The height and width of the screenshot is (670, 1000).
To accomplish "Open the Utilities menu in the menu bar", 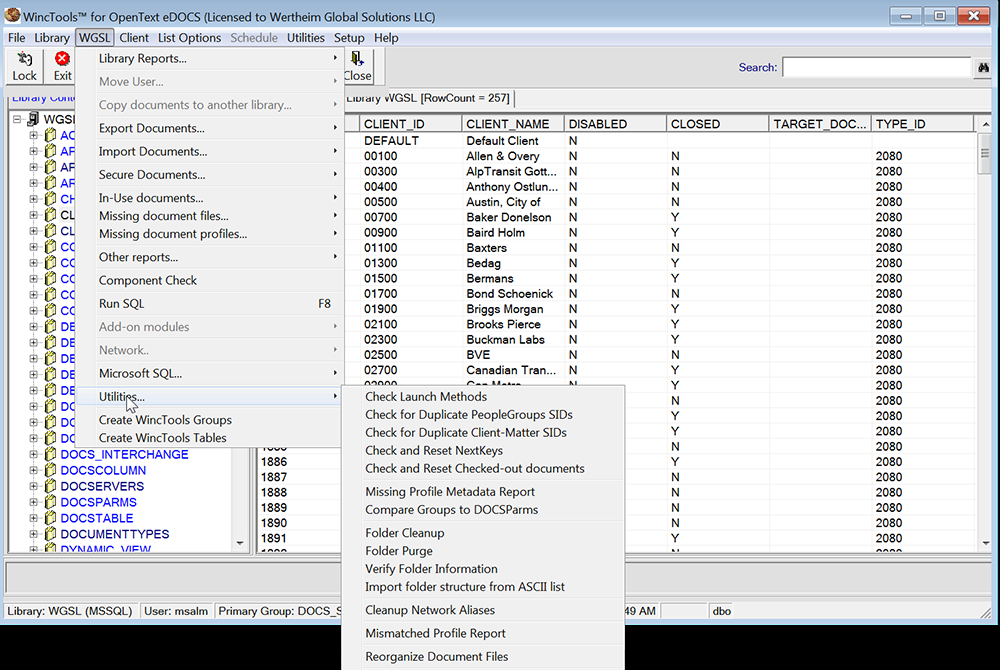I will (305, 38).
